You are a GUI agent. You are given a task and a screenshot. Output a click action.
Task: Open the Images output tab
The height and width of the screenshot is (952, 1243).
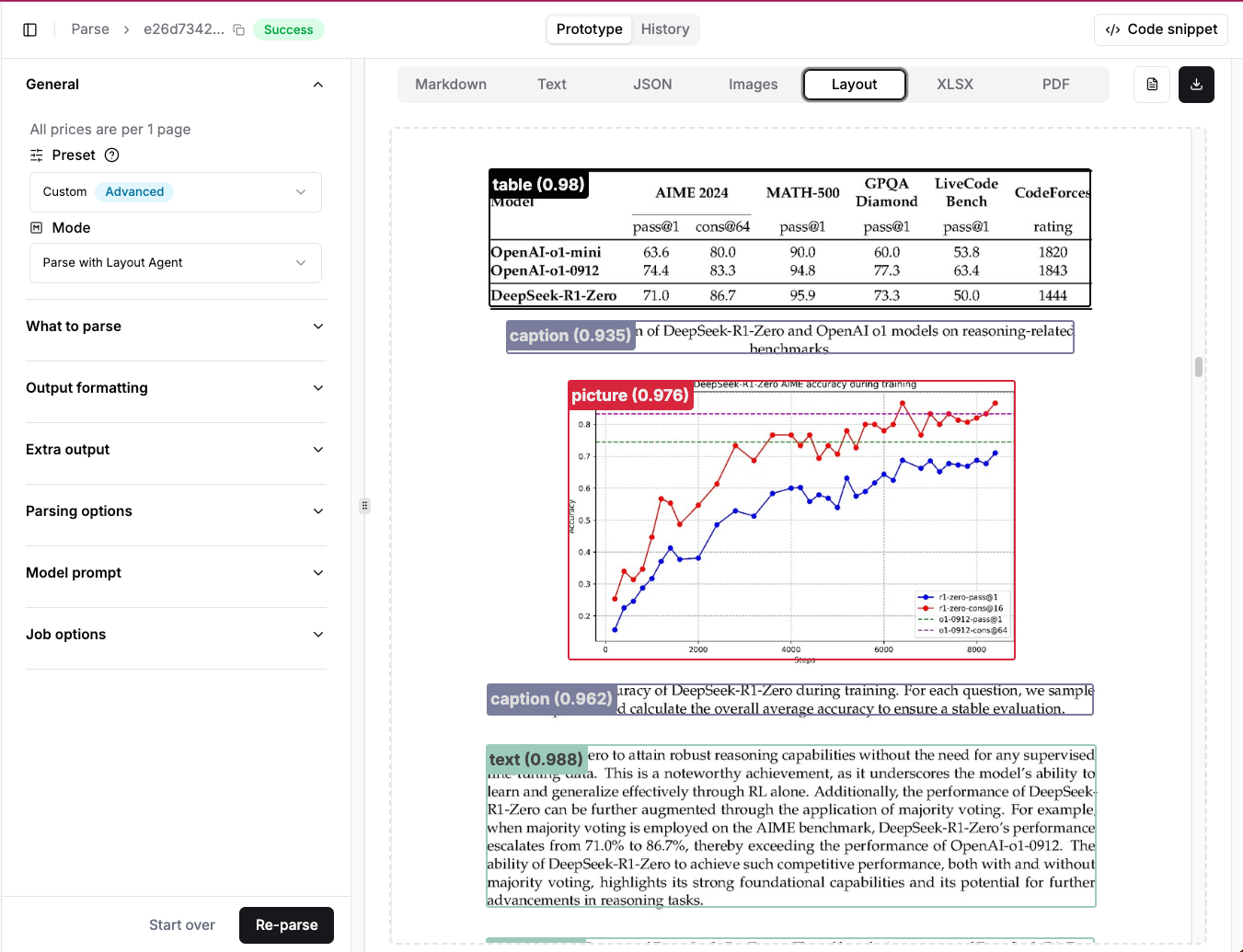754,85
